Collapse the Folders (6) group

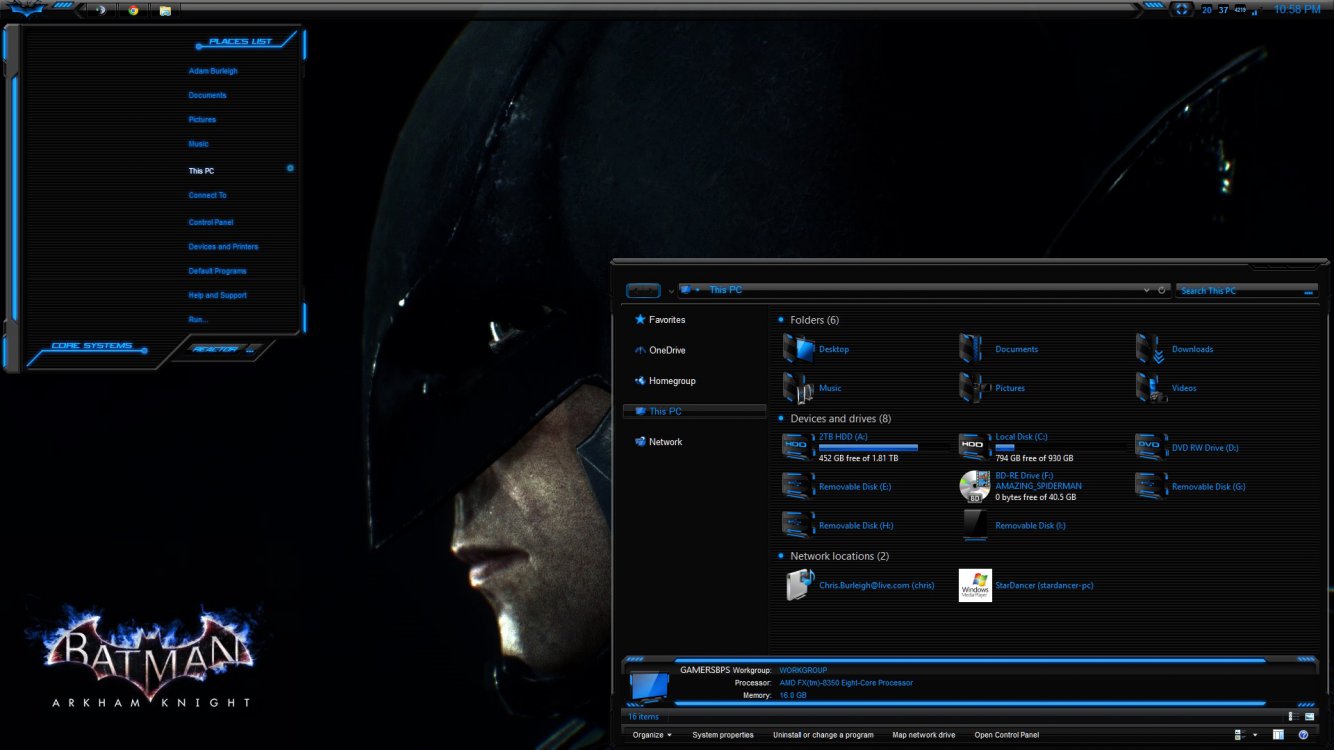(x=781, y=320)
